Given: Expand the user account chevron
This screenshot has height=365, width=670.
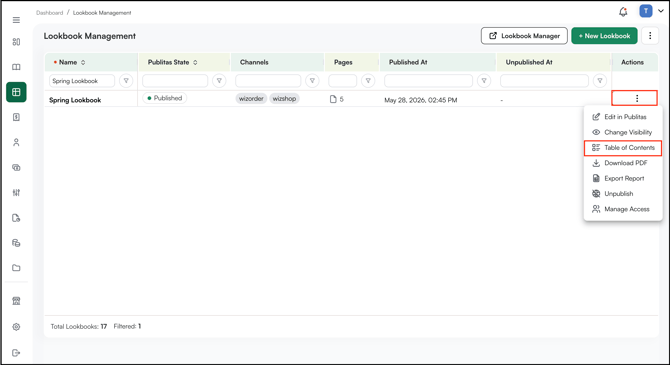Looking at the screenshot, I should click(x=661, y=11).
